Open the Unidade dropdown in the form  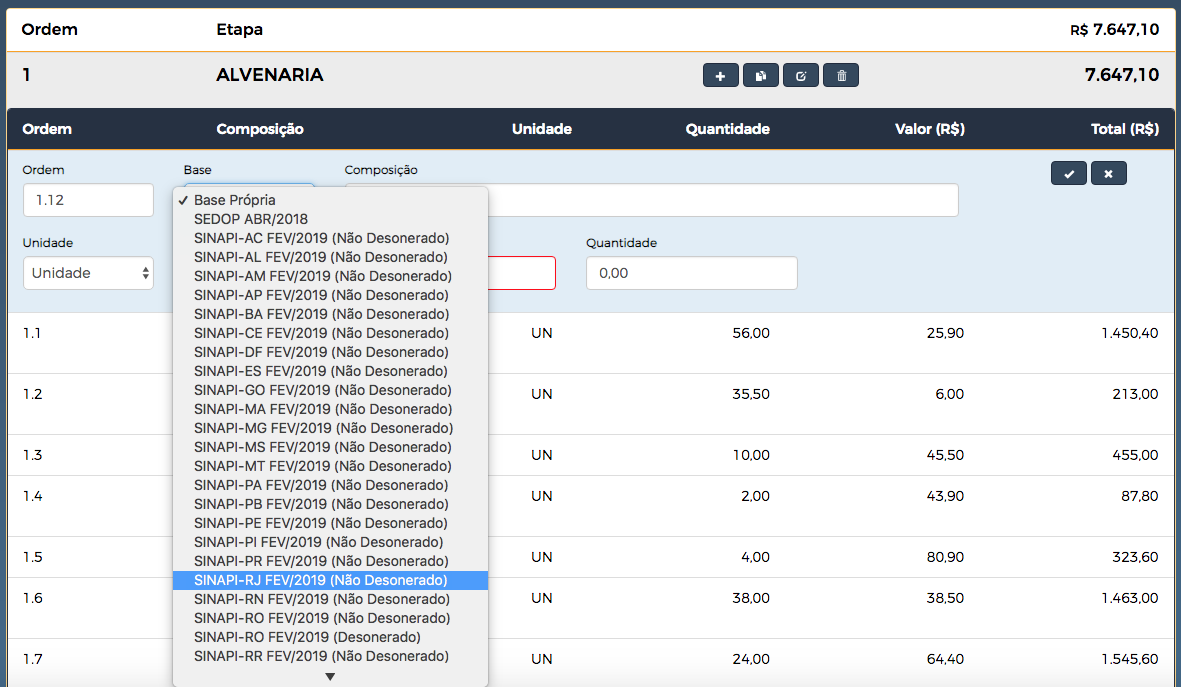(88, 273)
